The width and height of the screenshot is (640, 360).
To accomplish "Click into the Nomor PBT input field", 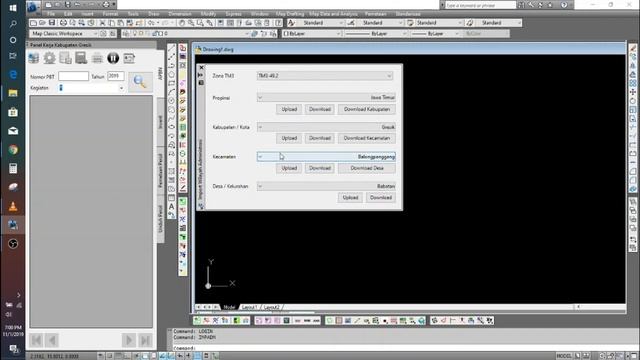I will pos(73,76).
